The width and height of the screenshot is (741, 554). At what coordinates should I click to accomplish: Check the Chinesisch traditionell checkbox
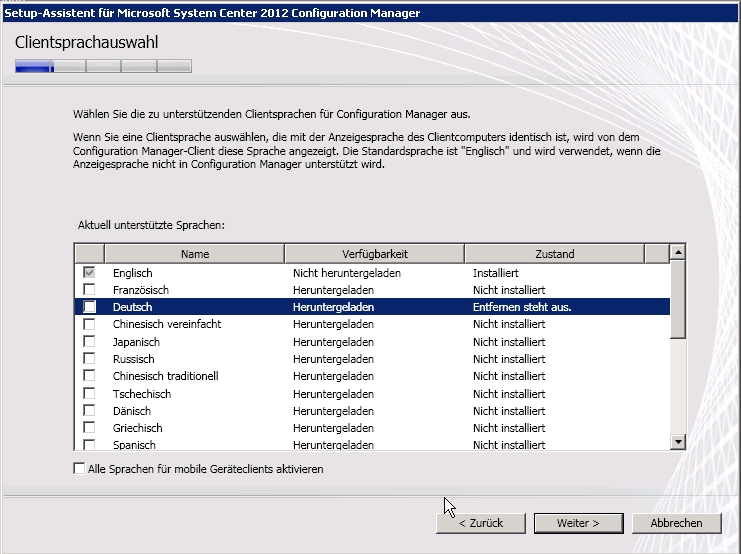(x=90, y=376)
